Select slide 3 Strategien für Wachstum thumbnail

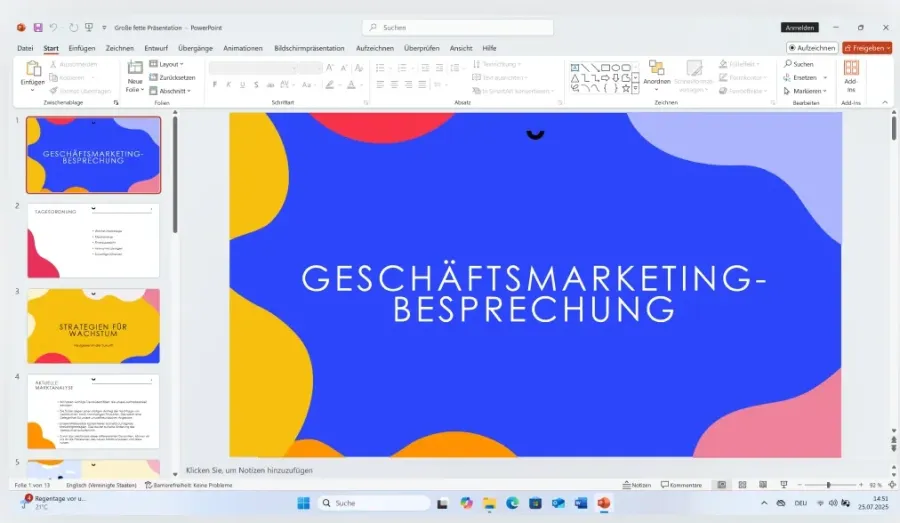[94, 326]
